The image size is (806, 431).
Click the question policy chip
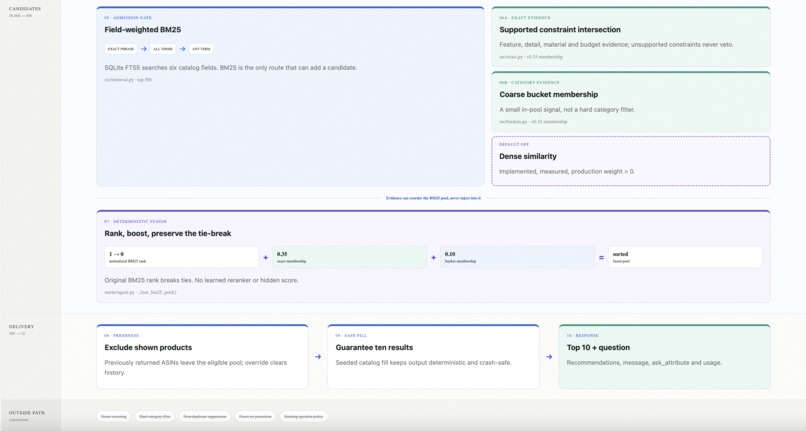(x=304, y=417)
